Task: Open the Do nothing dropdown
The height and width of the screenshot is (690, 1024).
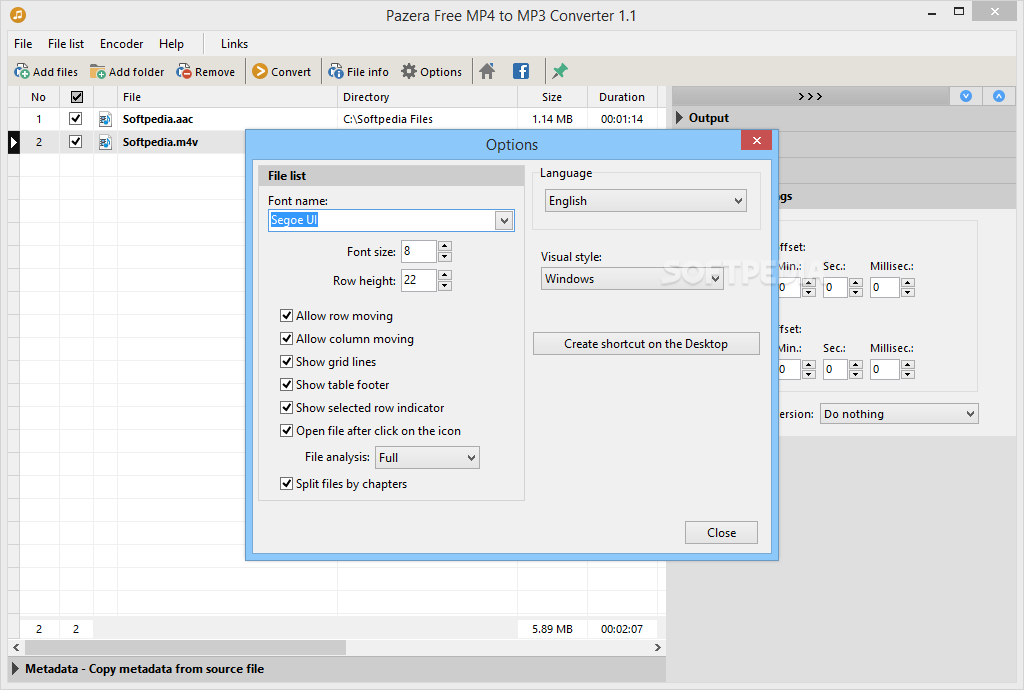Action: [899, 414]
